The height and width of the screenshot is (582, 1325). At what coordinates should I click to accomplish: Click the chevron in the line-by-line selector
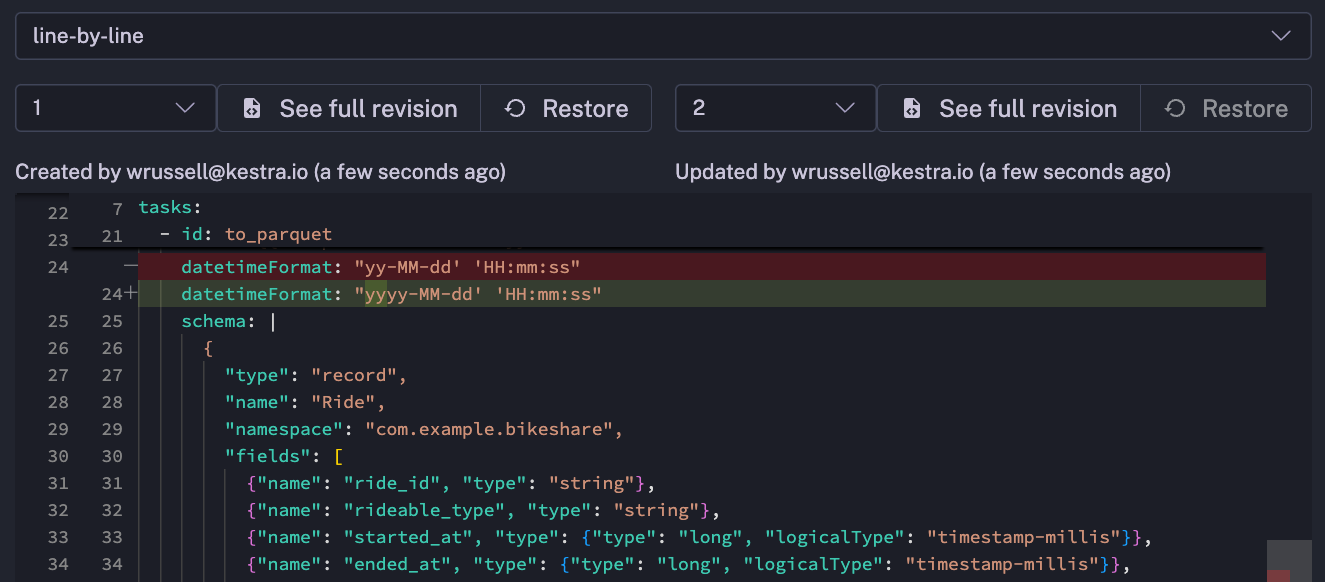1281,35
